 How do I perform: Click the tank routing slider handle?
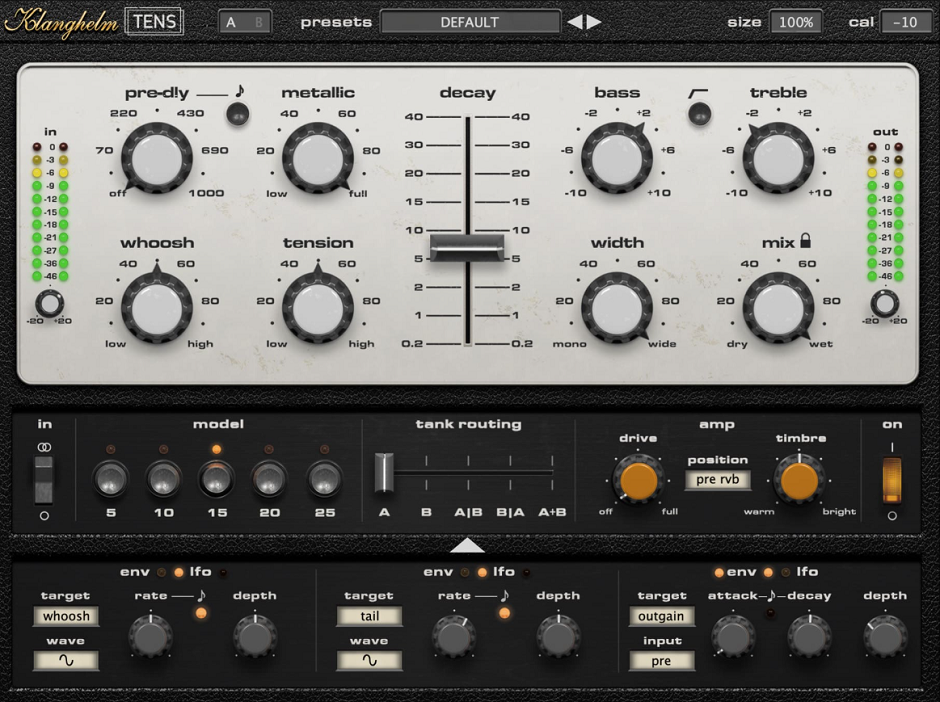384,472
